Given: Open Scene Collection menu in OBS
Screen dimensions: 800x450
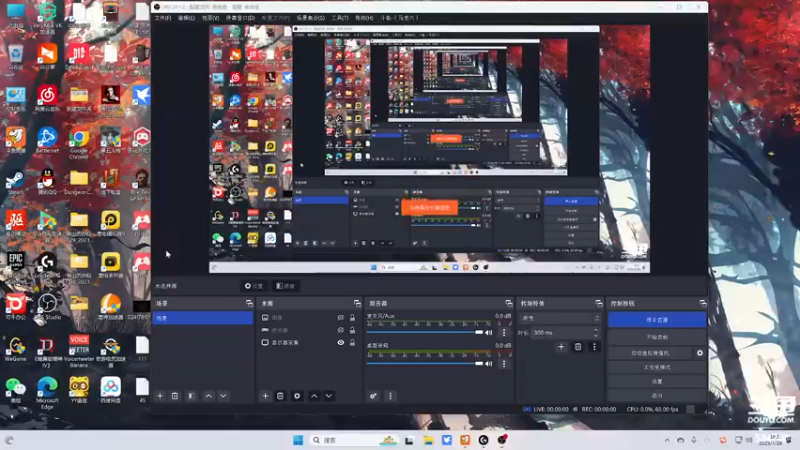Looking at the screenshot, I should 311,18.
